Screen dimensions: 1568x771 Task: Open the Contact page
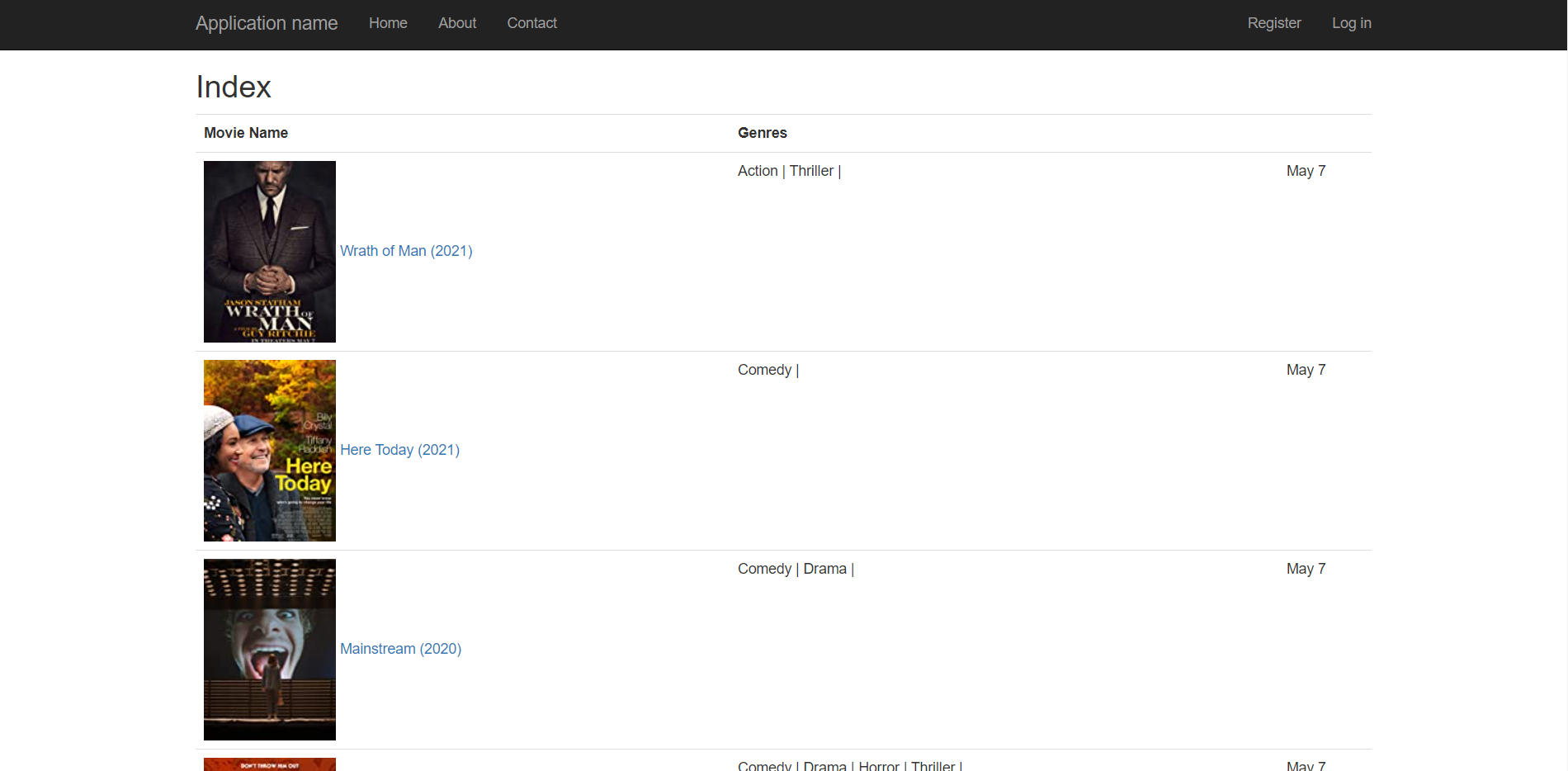[x=531, y=23]
